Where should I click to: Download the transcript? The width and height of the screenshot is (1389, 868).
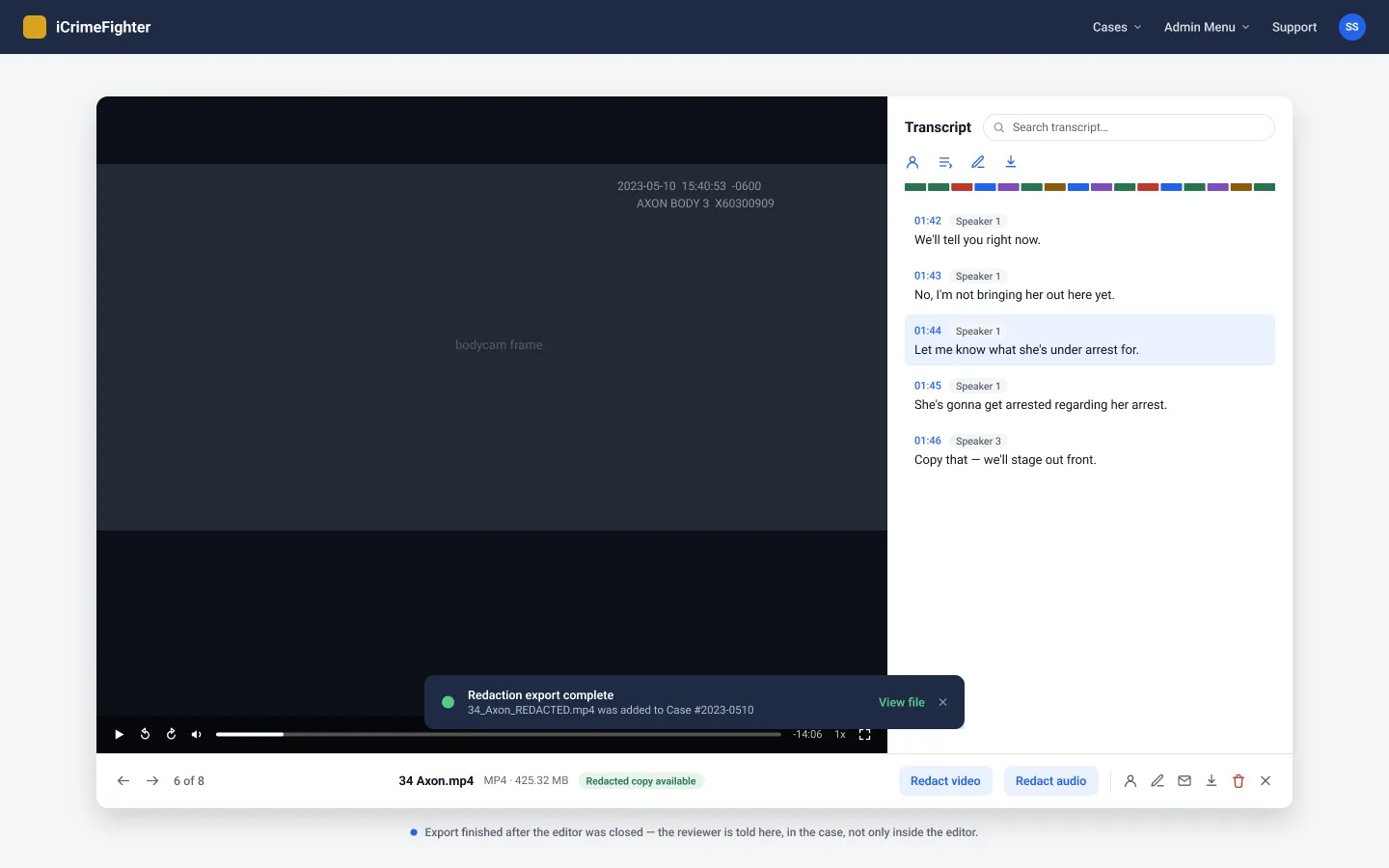tap(1011, 162)
